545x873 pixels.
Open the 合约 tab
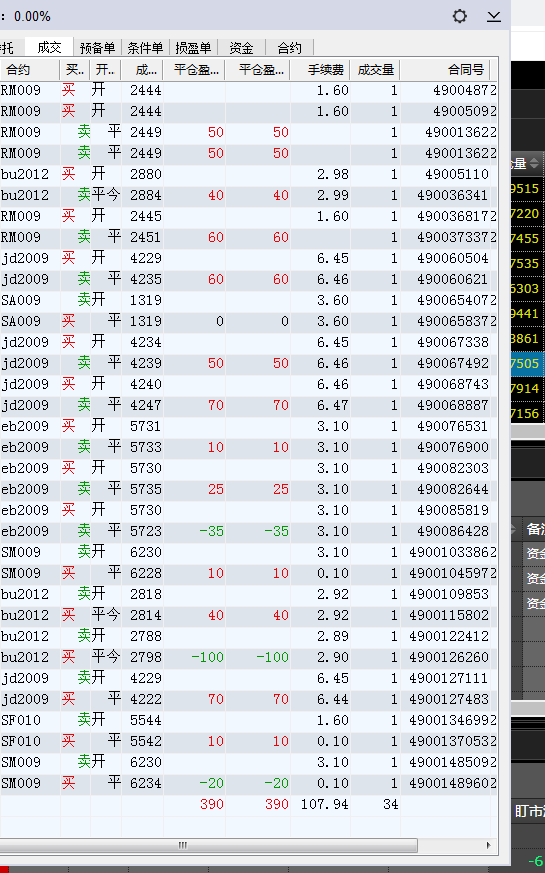click(x=289, y=48)
